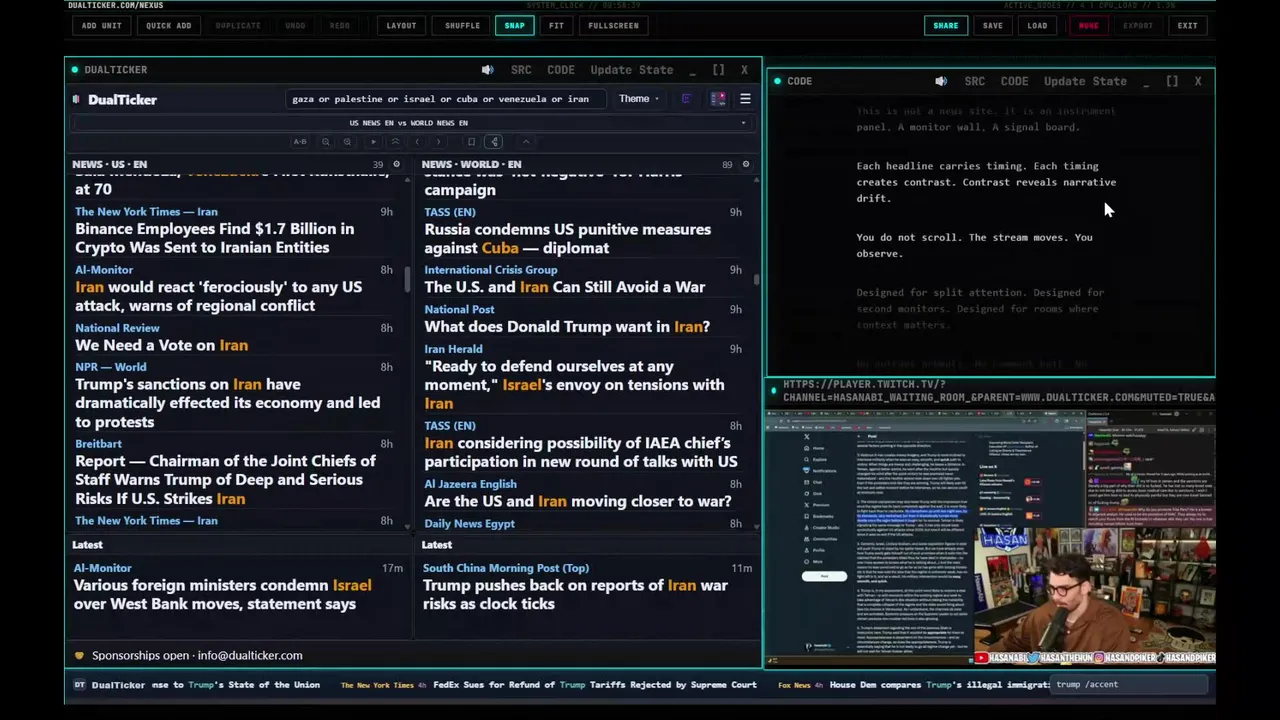Open 'The U.S. and Iran Can Still Avoid a War'
Image resolution: width=1280 pixels, height=720 pixels.
point(565,287)
